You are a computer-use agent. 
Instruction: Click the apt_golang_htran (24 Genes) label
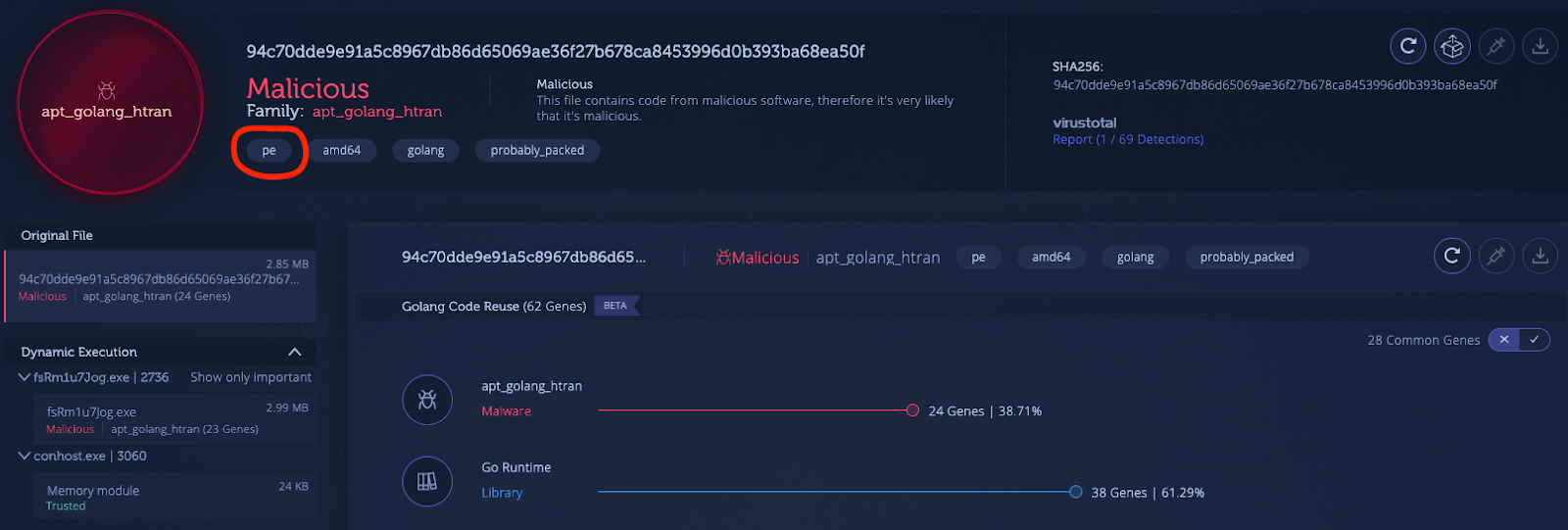(x=157, y=296)
